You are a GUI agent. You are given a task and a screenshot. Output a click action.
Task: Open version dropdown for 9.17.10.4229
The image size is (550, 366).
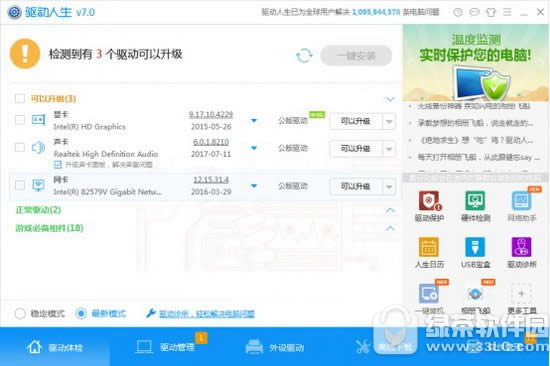pos(254,121)
